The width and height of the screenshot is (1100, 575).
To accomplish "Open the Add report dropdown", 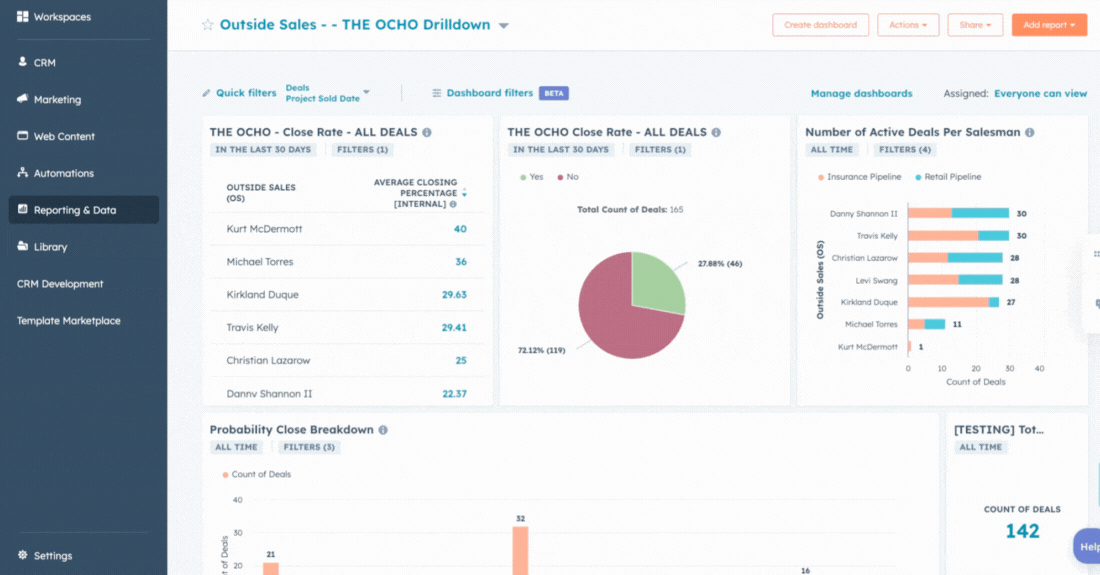I will pos(1049,25).
